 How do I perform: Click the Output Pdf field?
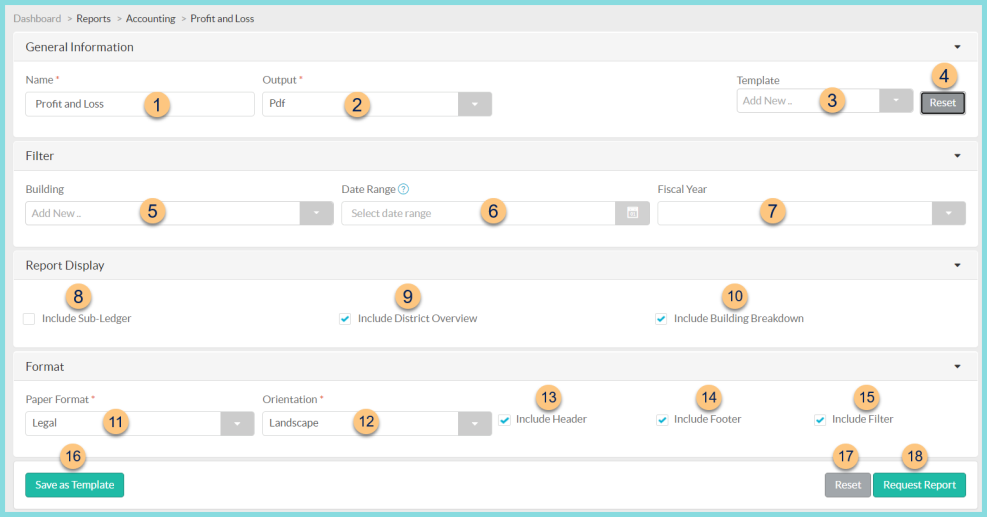(x=360, y=105)
